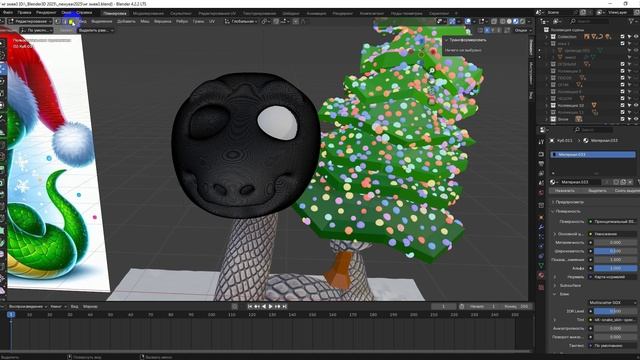The width and height of the screenshot is (640, 360).
Task: Select vertex selection mode icon
Action: pyautogui.click(x=58, y=21)
